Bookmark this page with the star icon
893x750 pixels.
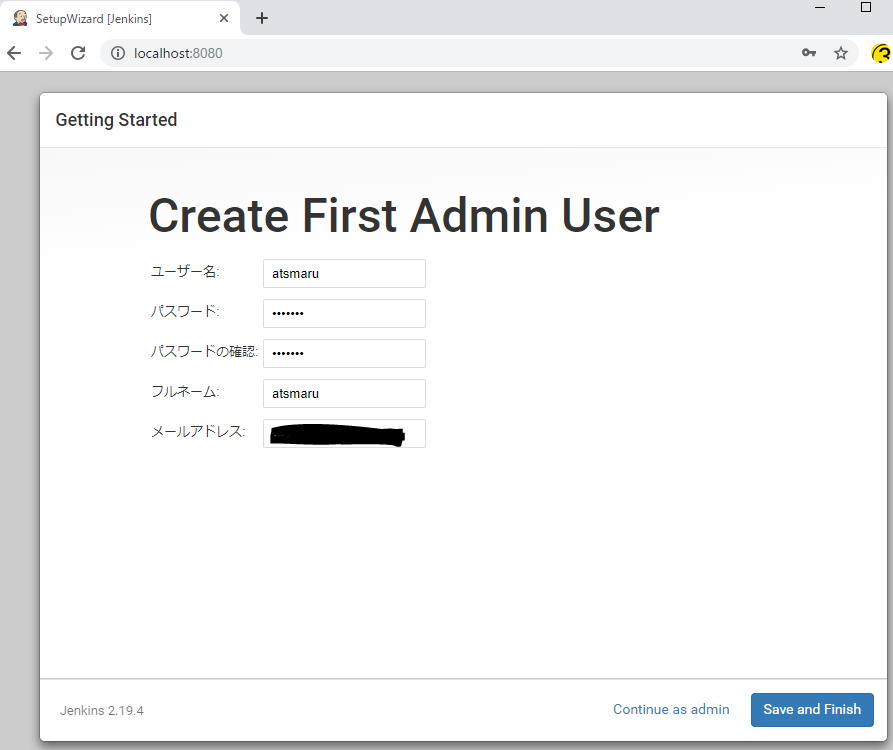841,53
